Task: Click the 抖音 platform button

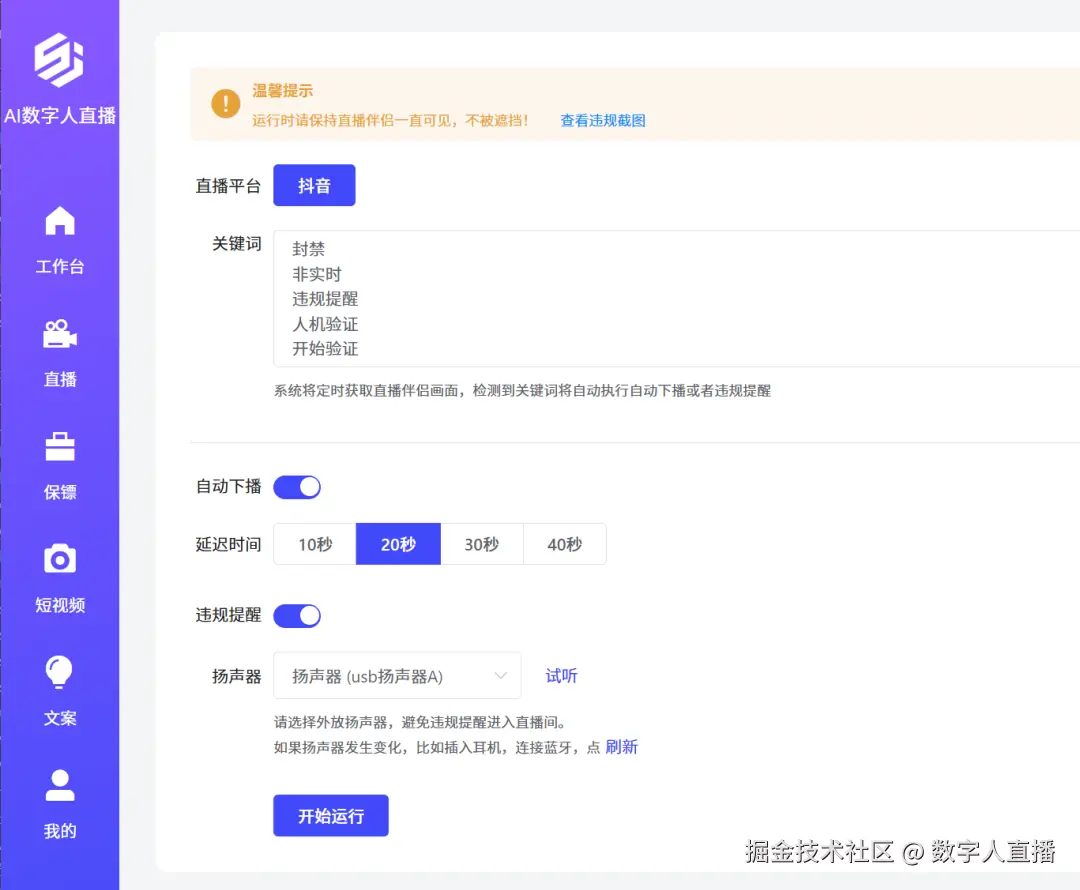Action: tap(314, 185)
